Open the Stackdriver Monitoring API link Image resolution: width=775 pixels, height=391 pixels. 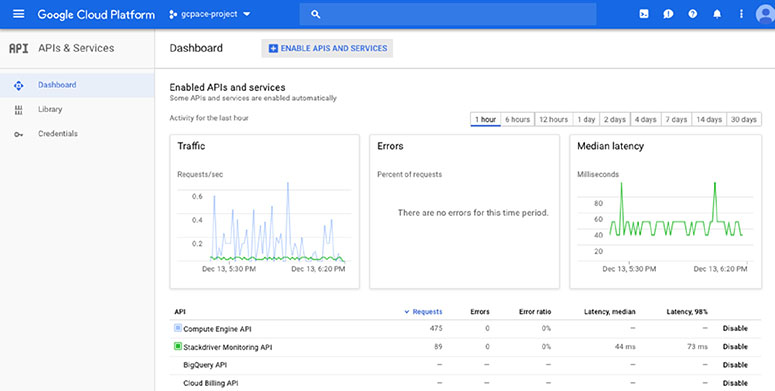point(228,348)
